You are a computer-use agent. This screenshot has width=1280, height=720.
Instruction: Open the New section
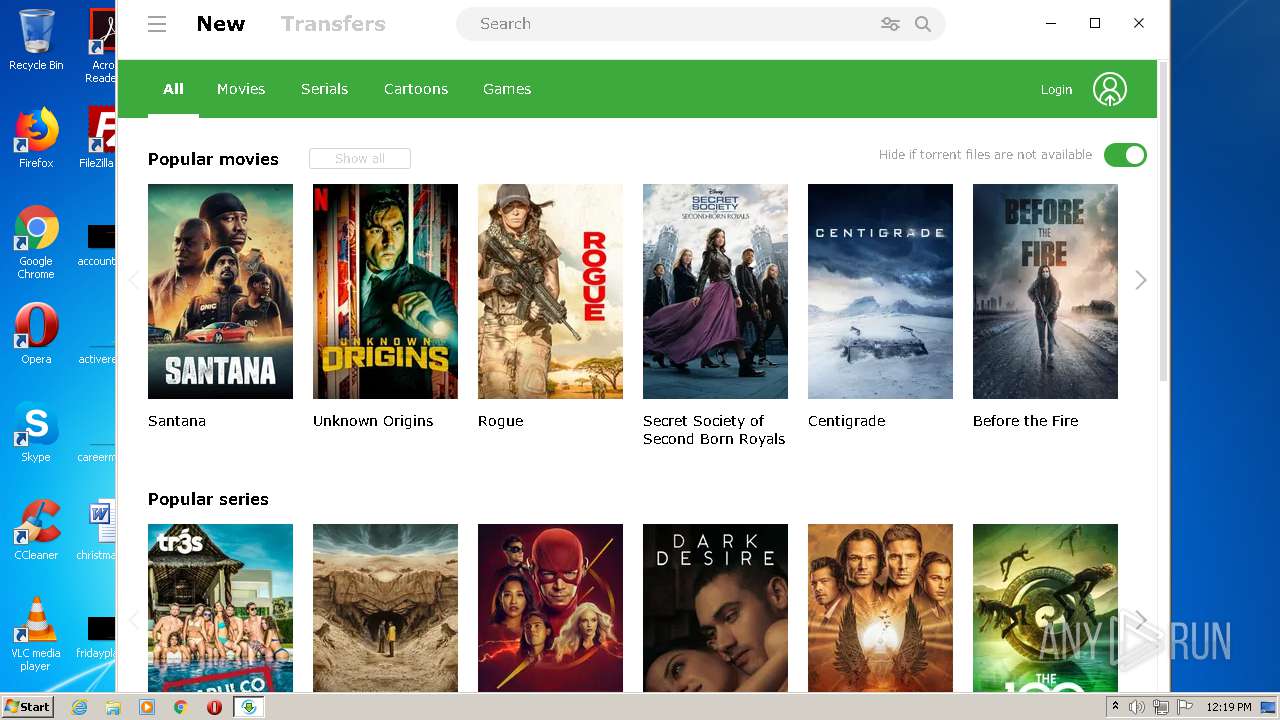(x=221, y=24)
